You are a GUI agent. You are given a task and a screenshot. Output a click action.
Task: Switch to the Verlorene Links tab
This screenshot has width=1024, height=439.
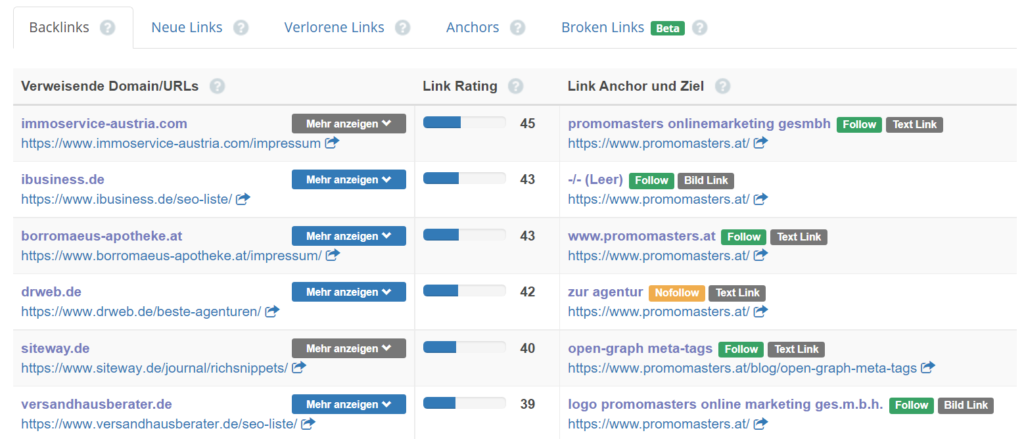point(334,28)
